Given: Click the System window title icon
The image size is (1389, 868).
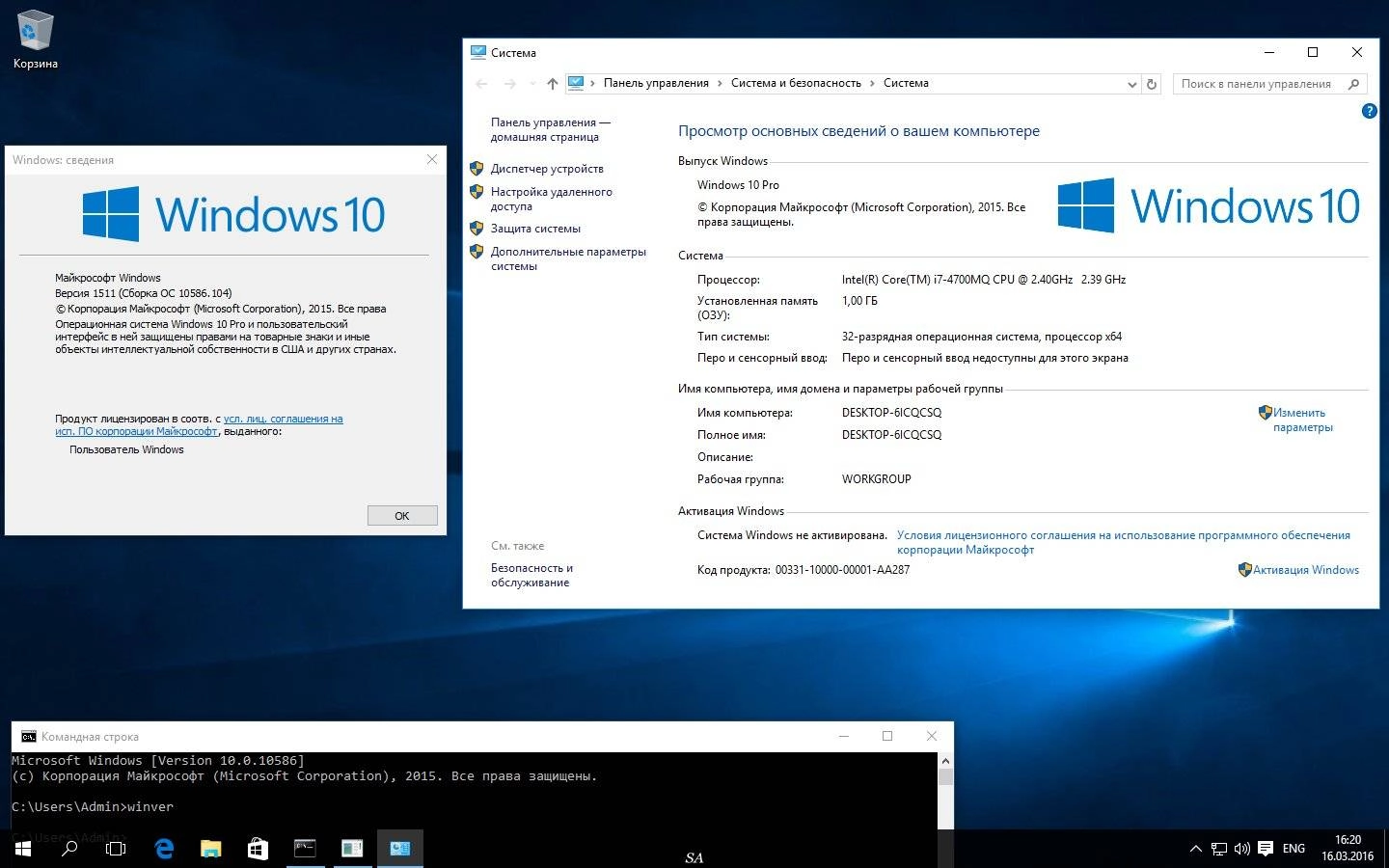Looking at the screenshot, I should 478,52.
